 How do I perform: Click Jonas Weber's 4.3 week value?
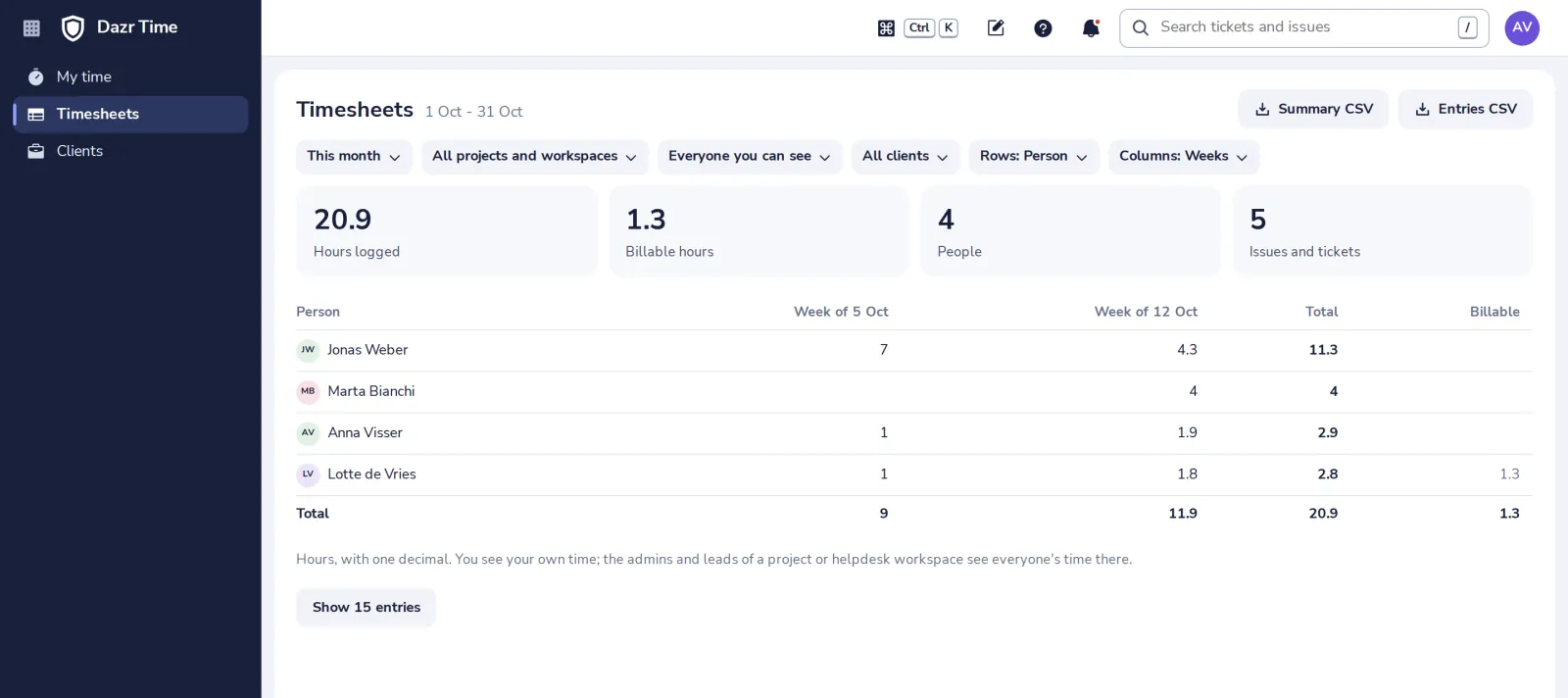[x=1187, y=350]
